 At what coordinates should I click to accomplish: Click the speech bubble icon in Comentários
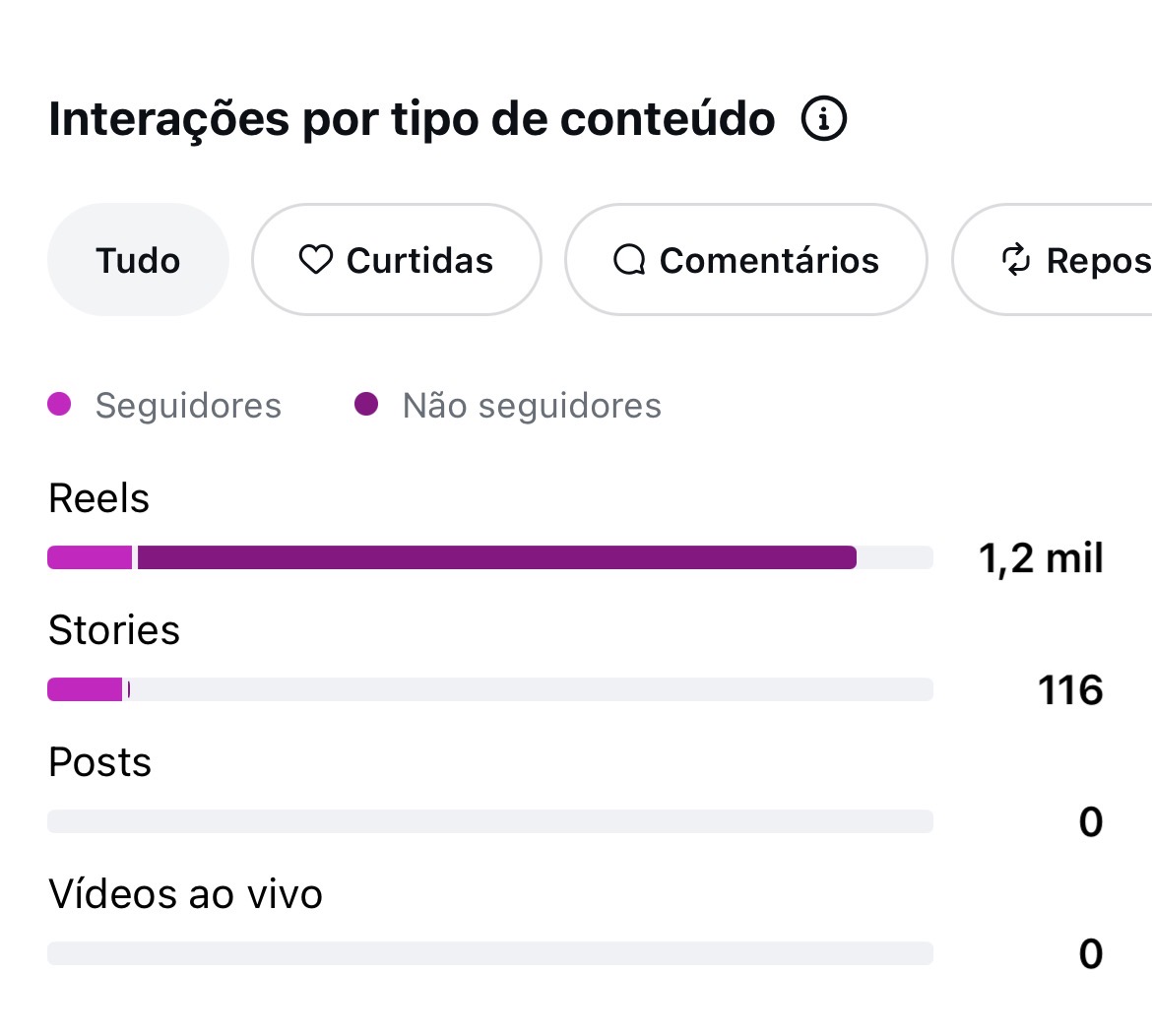point(629,259)
